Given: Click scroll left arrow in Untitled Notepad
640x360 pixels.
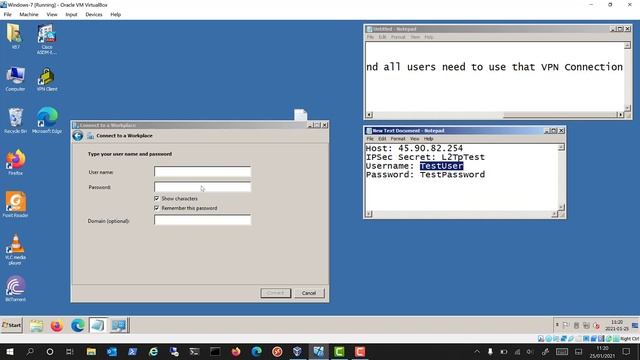Looking at the screenshot, I should click(x=369, y=115).
